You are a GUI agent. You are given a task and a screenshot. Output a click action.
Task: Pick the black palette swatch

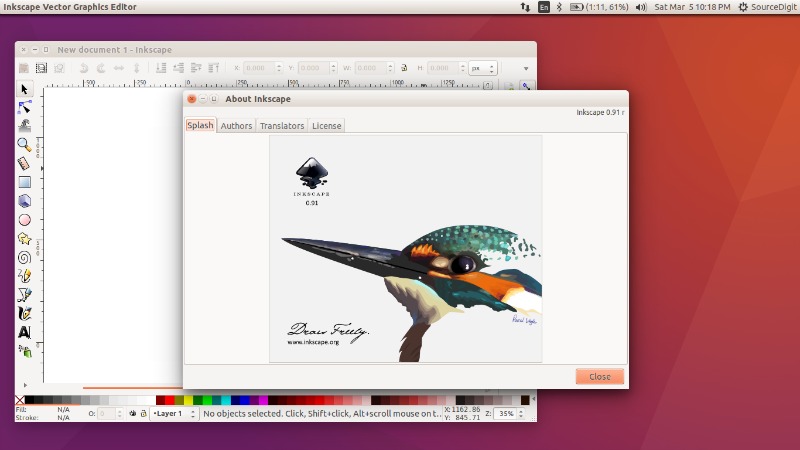click(x=30, y=400)
